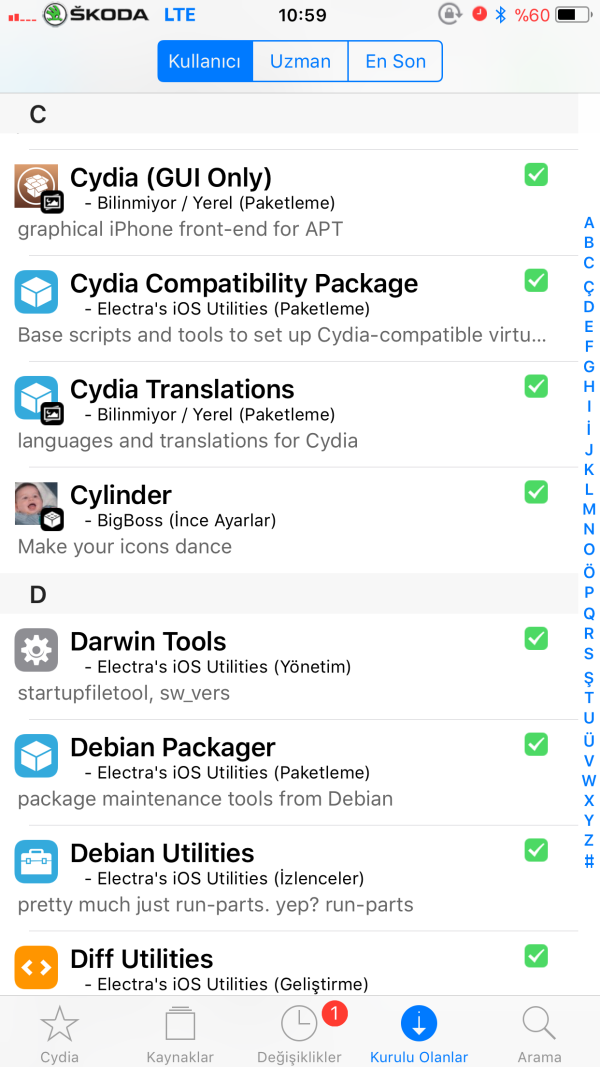Jump to # in the alphabet index
This screenshot has width=600, height=1067.
[x=589, y=861]
